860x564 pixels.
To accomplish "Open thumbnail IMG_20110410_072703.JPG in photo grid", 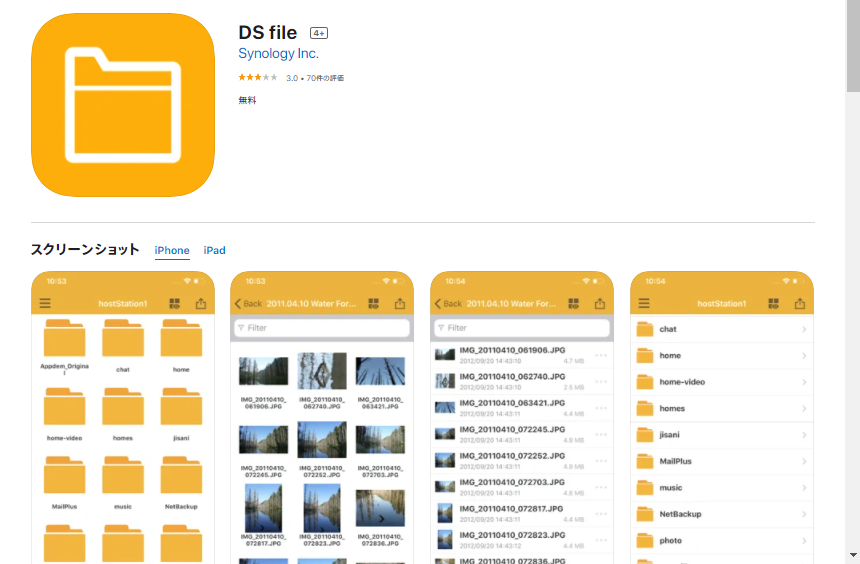I will (x=380, y=439).
